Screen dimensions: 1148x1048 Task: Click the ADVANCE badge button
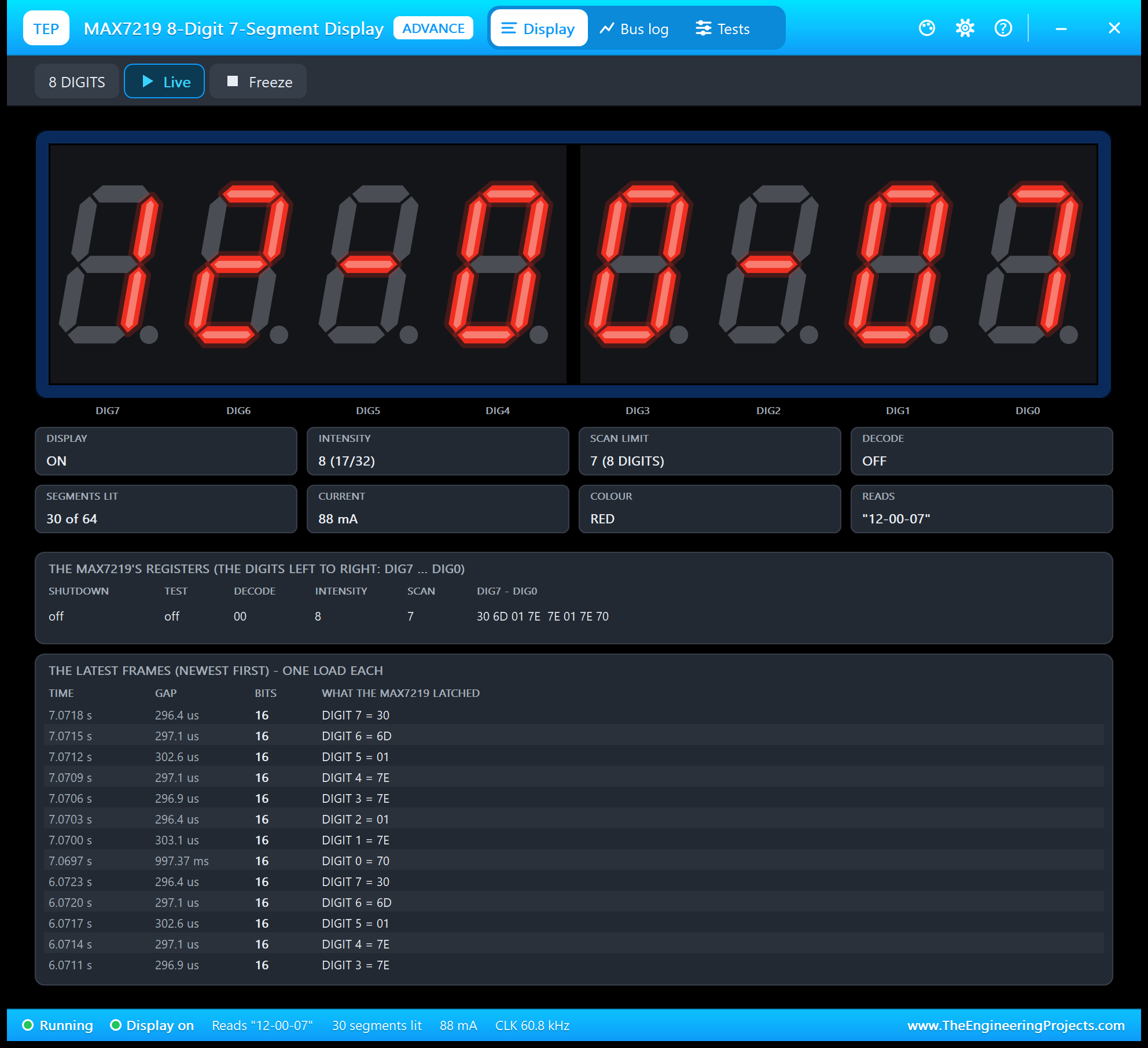pyautogui.click(x=433, y=28)
